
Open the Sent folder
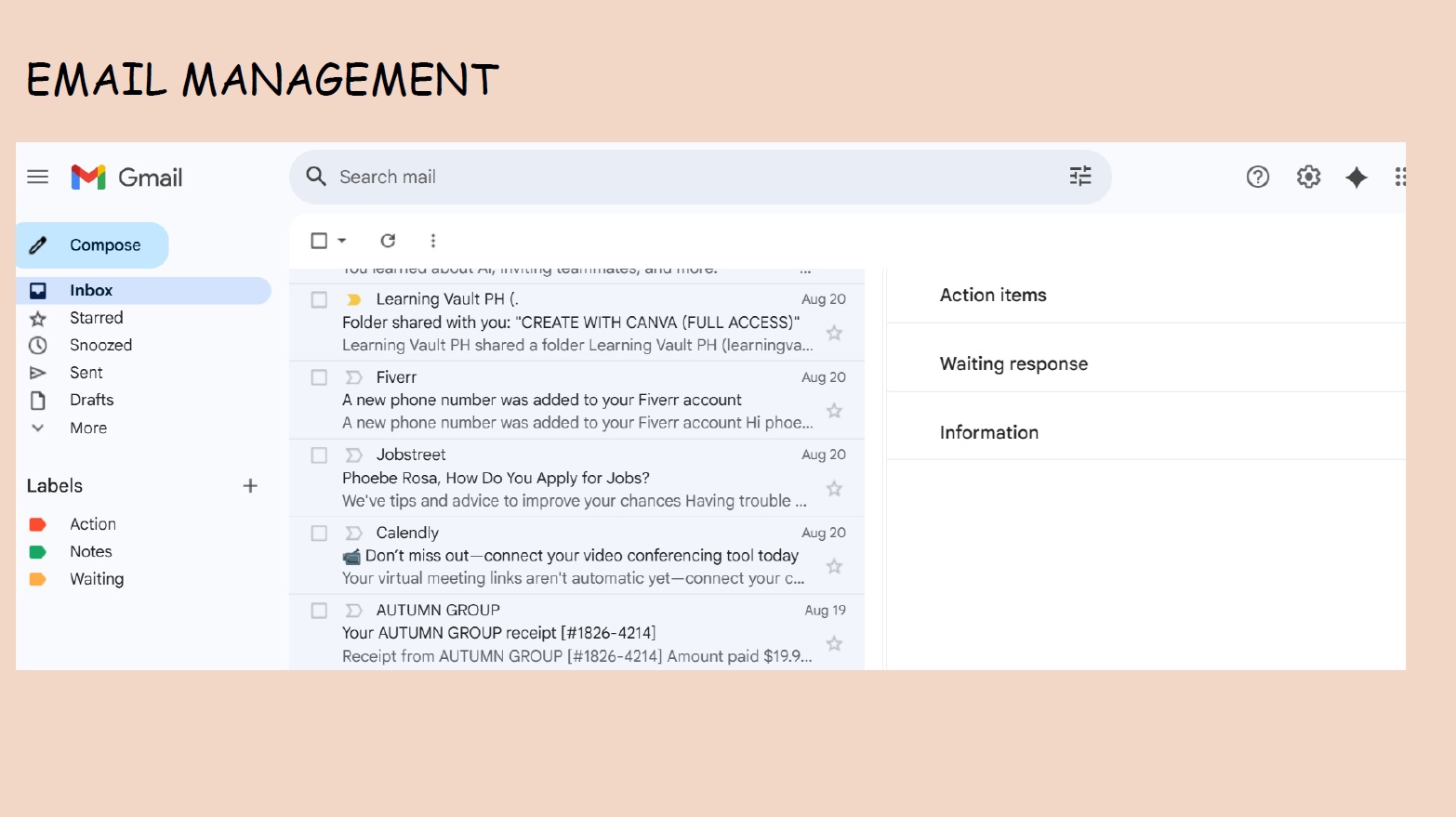coord(86,373)
